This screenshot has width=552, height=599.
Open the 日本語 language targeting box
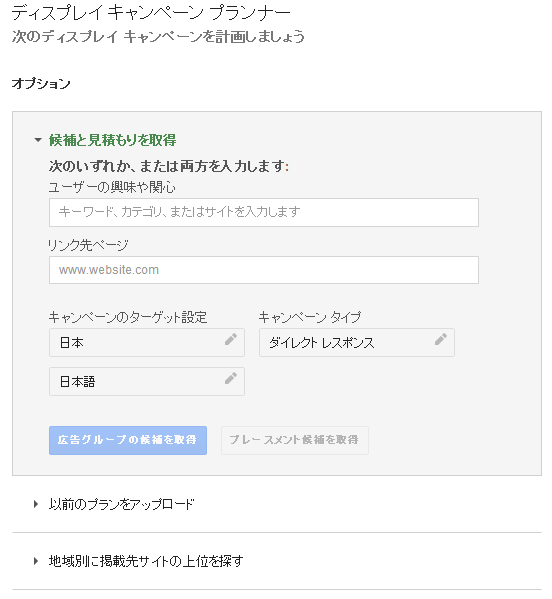point(147,382)
